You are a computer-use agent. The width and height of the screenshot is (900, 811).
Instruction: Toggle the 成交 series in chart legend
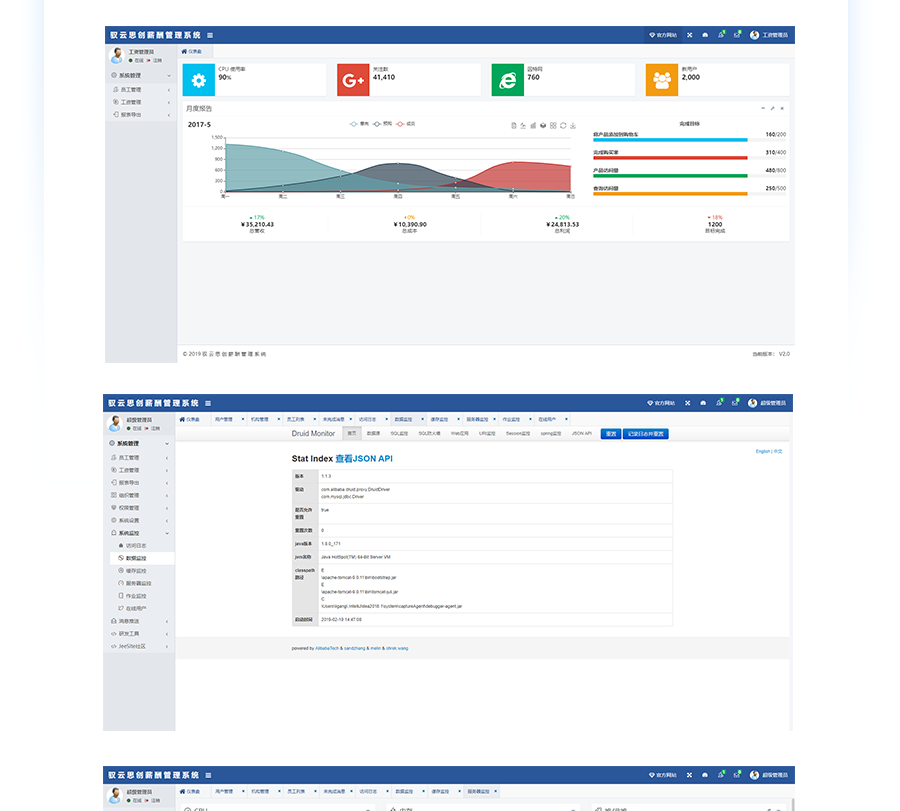click(x=406, y=124)
